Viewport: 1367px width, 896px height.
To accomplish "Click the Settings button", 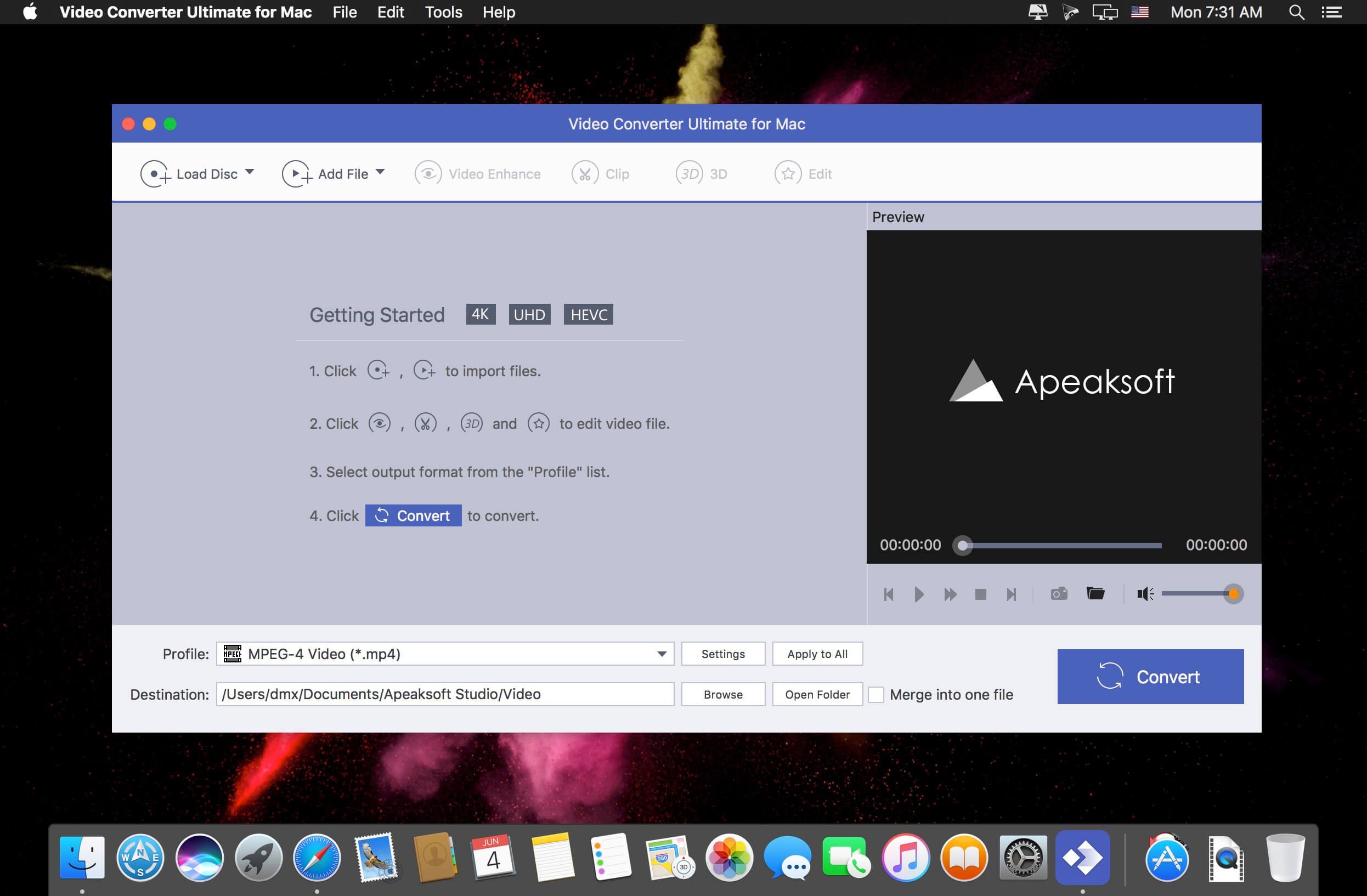I will pos(724,654).
